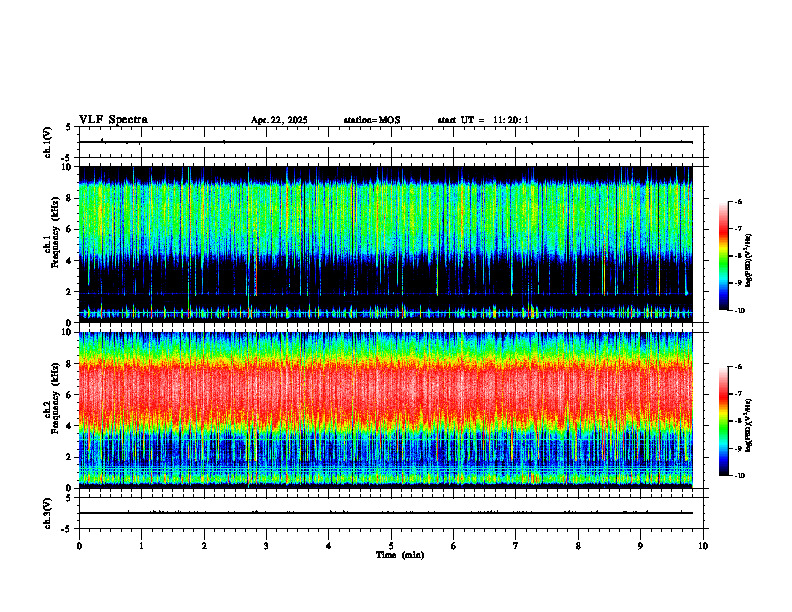Click the "ch.3(V)" waveform axis label
This screenshot has height=612, width=792.
pos(48,513)
